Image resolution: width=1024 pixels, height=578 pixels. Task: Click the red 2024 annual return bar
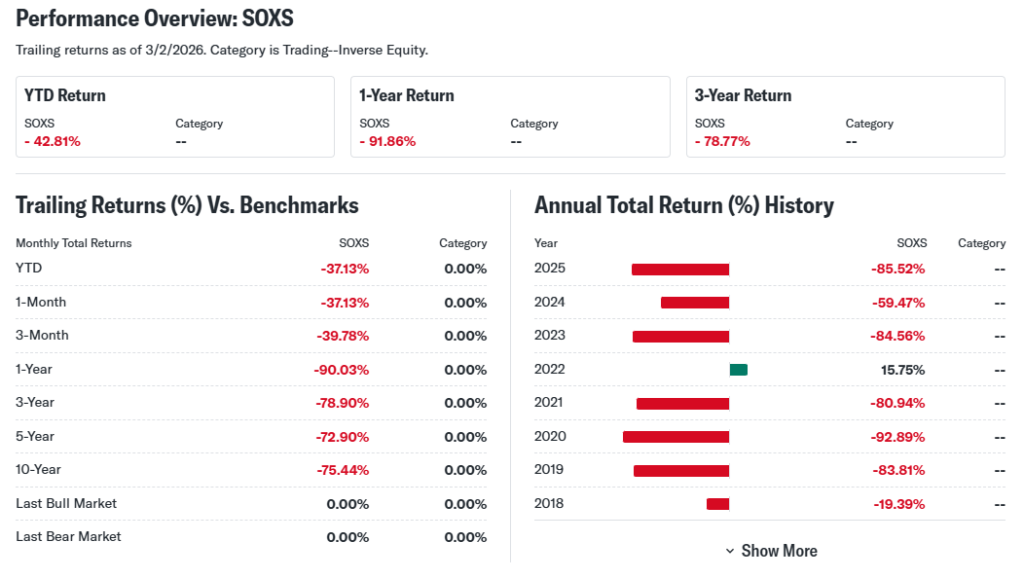(x=695, y=303)
